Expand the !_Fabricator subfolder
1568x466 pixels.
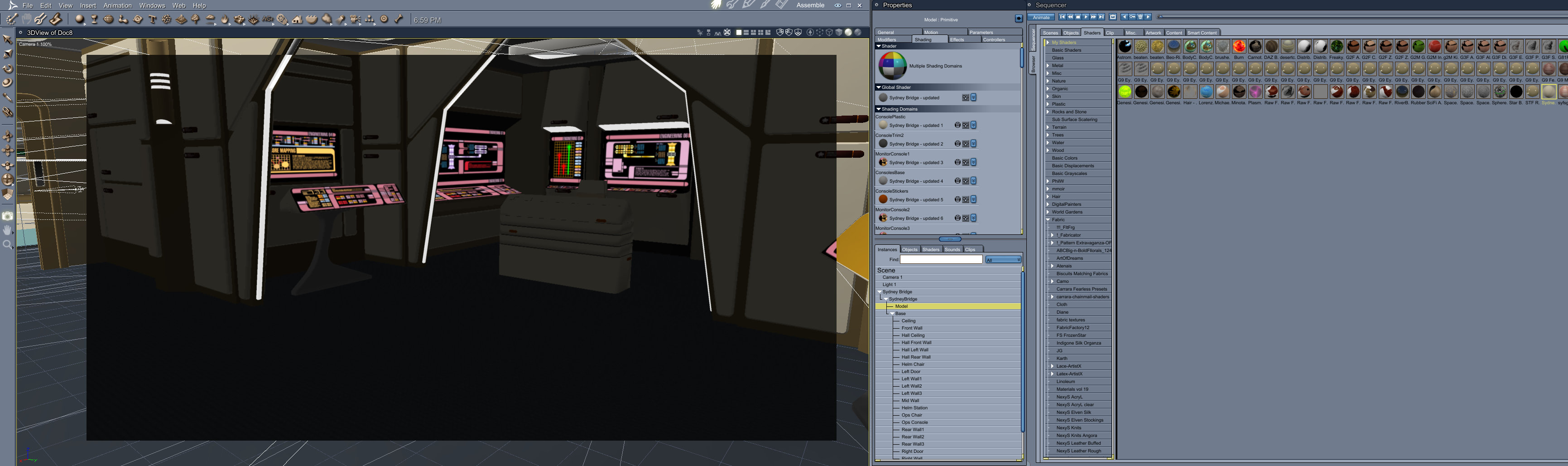[x=1052, y=235]
